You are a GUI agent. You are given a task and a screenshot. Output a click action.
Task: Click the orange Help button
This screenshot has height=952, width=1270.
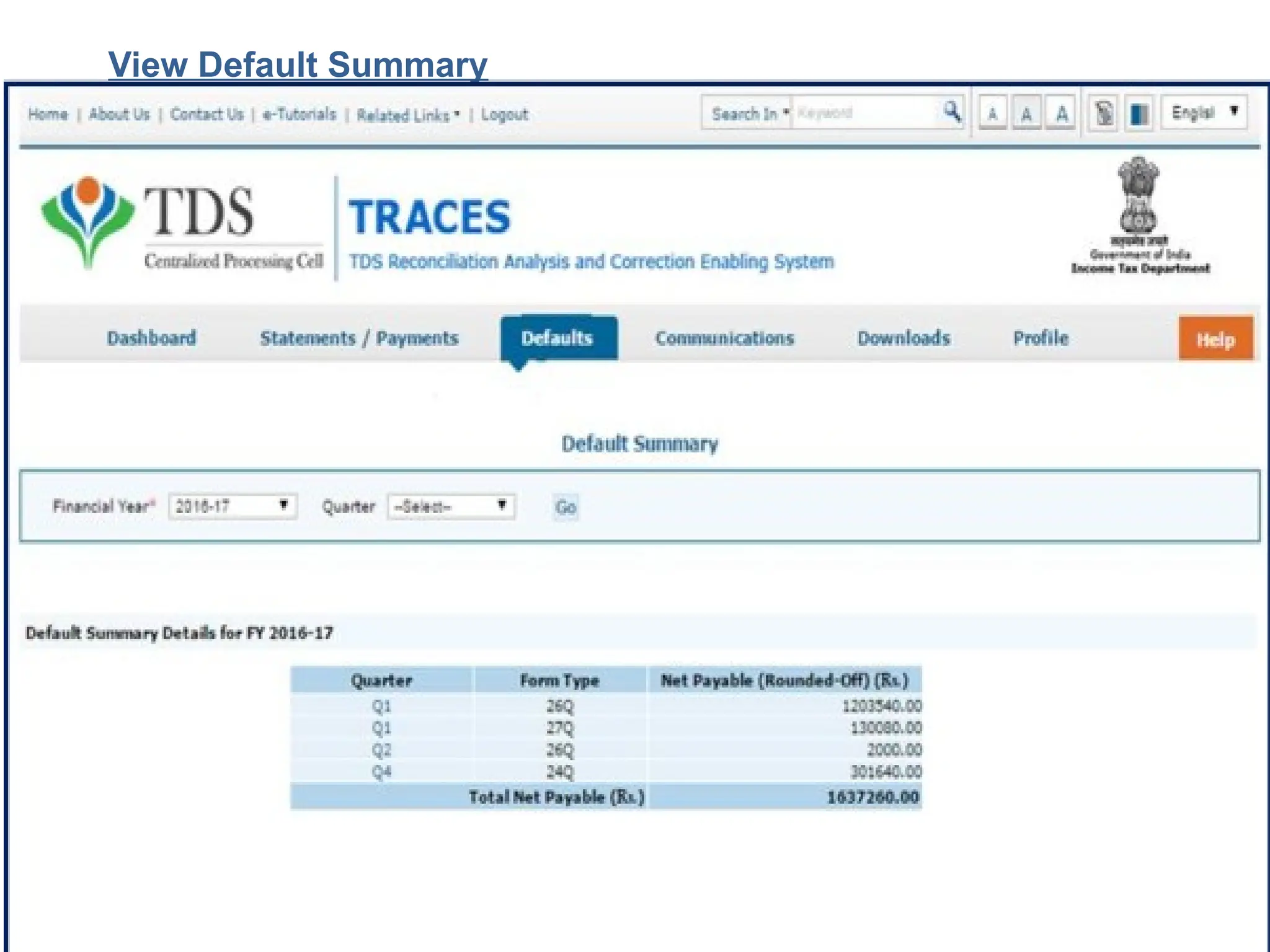1215,339
